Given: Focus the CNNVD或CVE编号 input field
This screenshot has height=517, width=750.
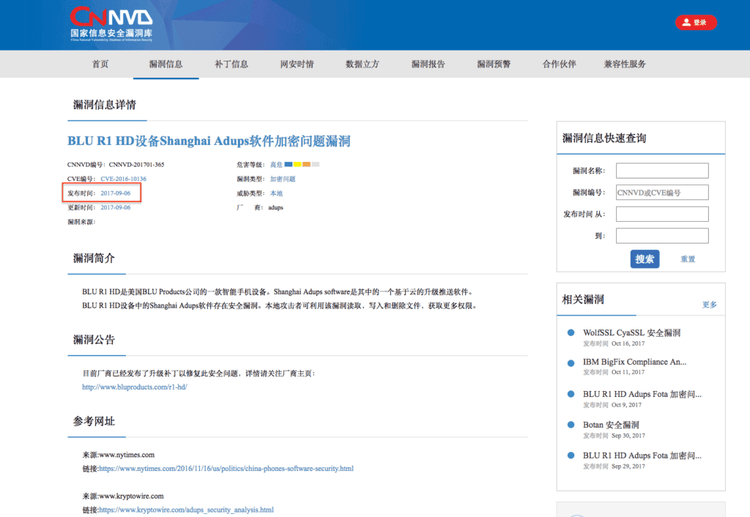Looking at the screenshot, I should pyautogui.click(x=662, y=192).
